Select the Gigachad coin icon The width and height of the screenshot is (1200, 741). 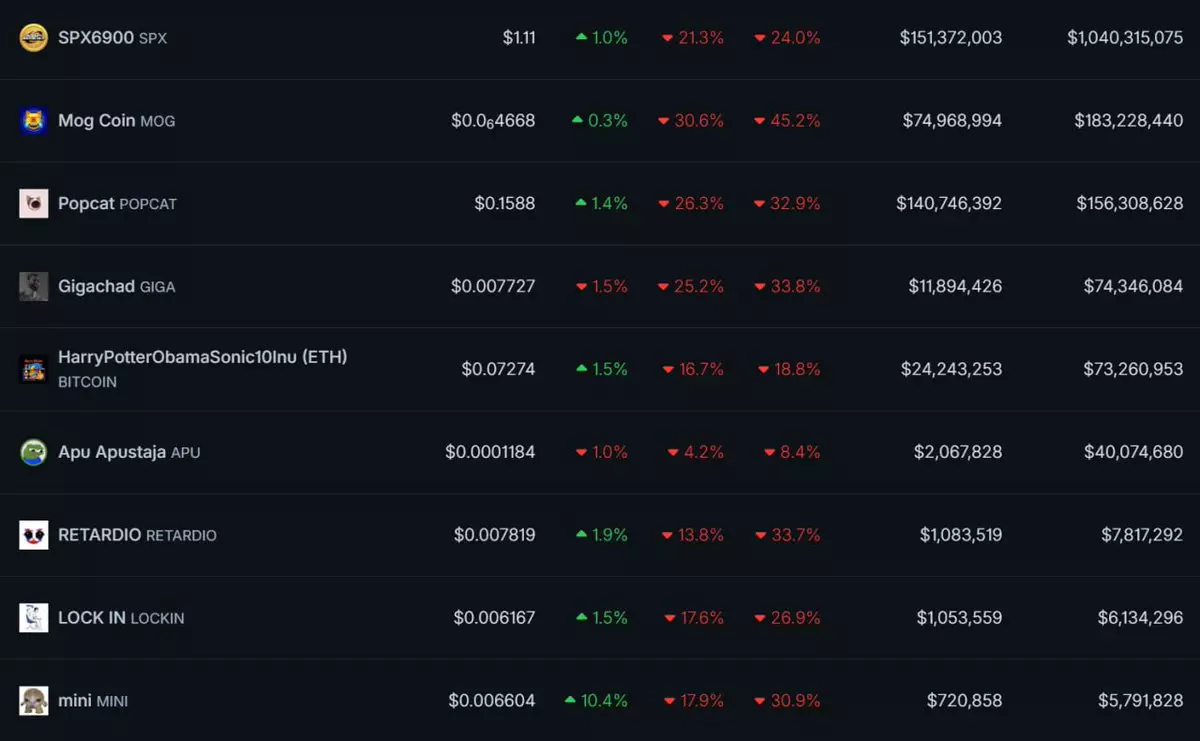pyautogui.click(x=34, y=287)
